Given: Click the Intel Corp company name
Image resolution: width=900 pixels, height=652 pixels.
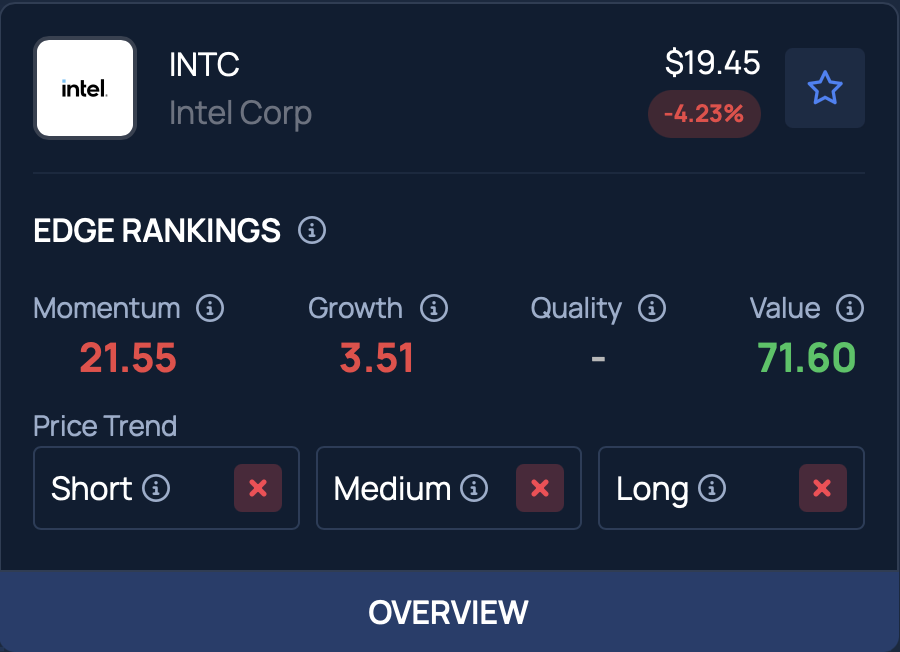Looking at the screenshot, I should (240, 113).
